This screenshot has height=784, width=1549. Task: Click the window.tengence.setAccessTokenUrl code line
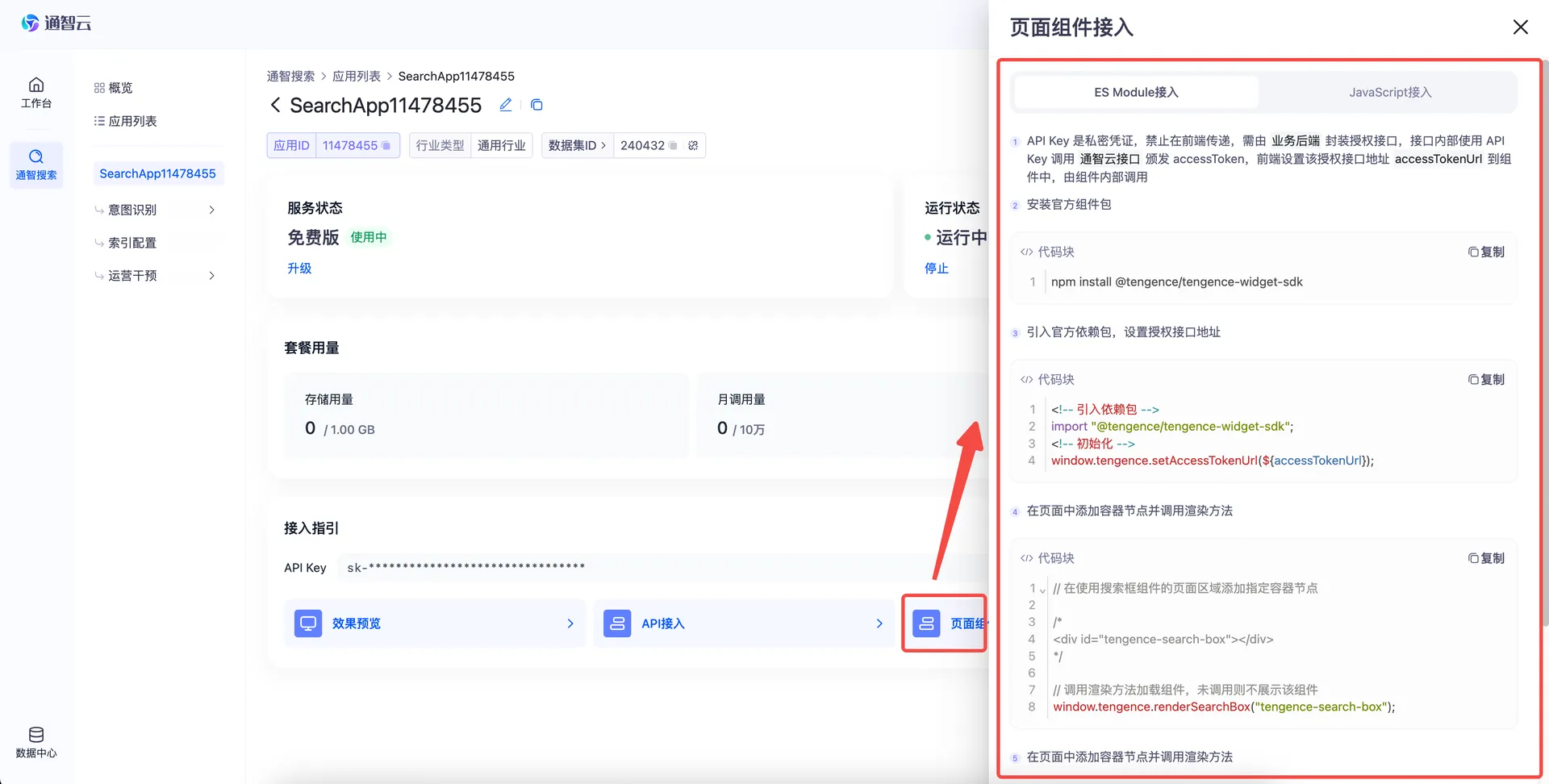click(1212, 461)
